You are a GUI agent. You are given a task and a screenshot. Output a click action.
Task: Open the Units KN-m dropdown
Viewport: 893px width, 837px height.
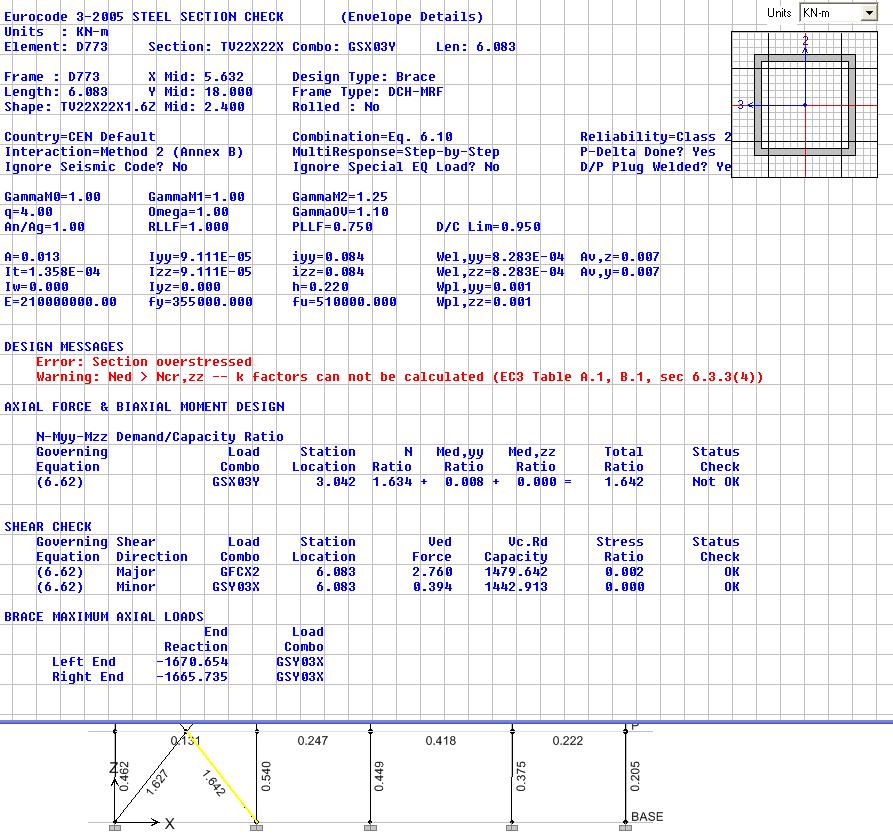coord(838,13)
